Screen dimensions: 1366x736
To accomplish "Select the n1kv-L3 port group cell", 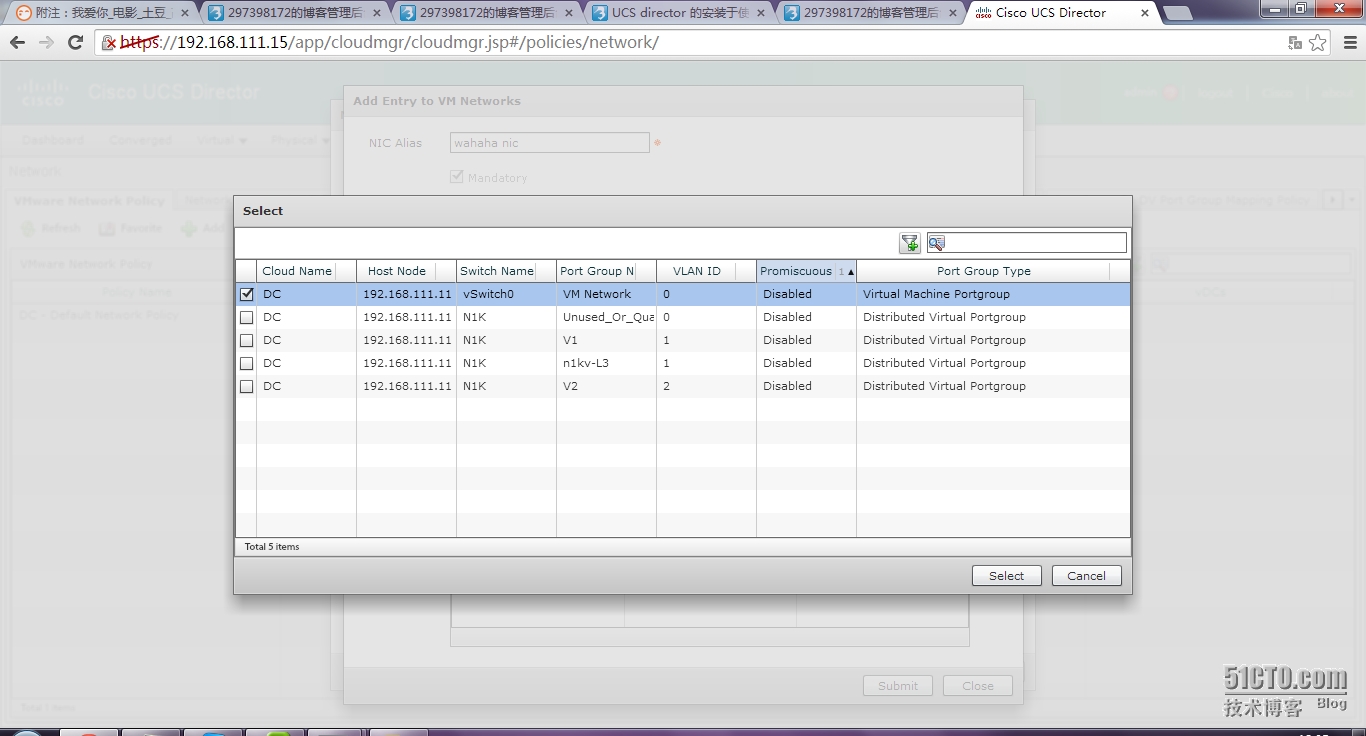I will click(606, 363).
